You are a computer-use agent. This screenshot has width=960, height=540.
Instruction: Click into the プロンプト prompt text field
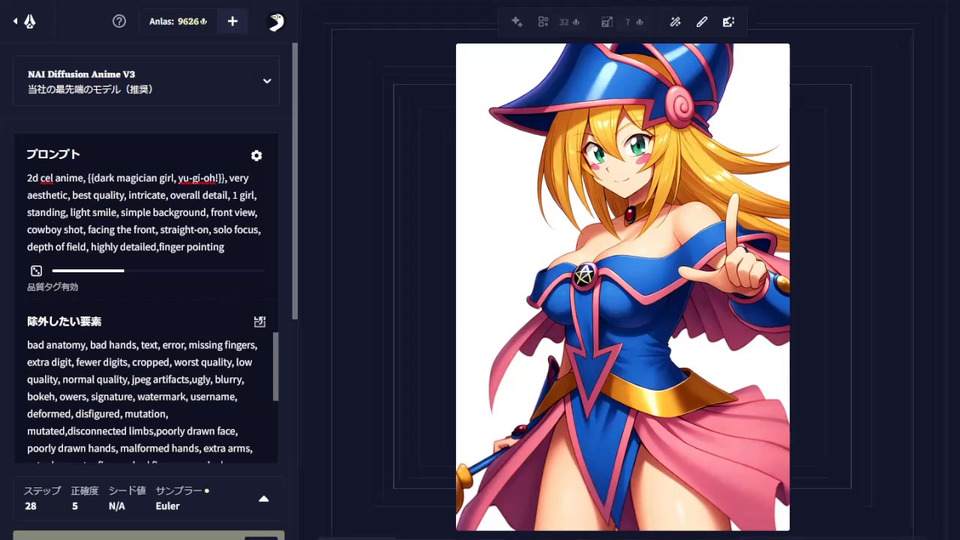click(x=146, y=212)
